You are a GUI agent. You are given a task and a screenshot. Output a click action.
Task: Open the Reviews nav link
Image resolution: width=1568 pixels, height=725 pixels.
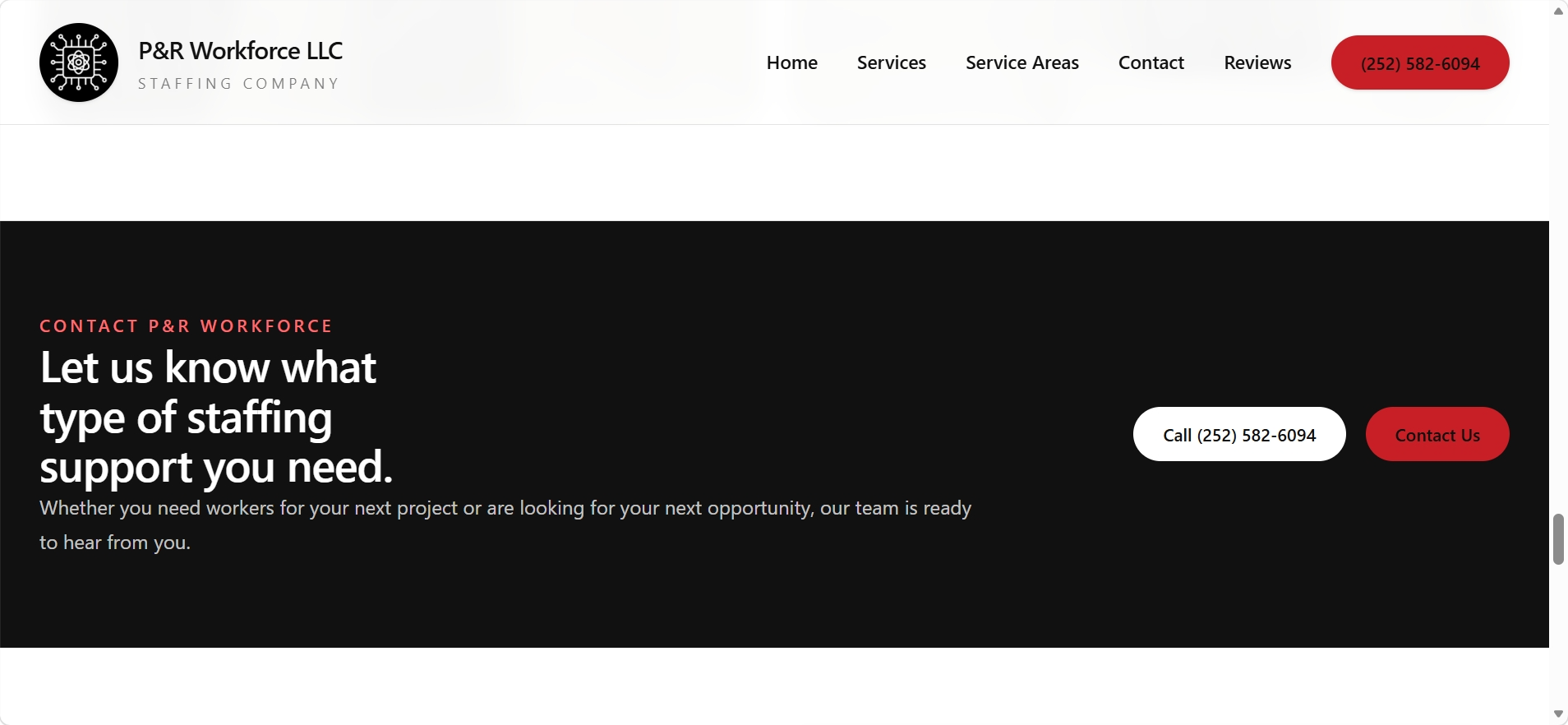click(1257, 62)
